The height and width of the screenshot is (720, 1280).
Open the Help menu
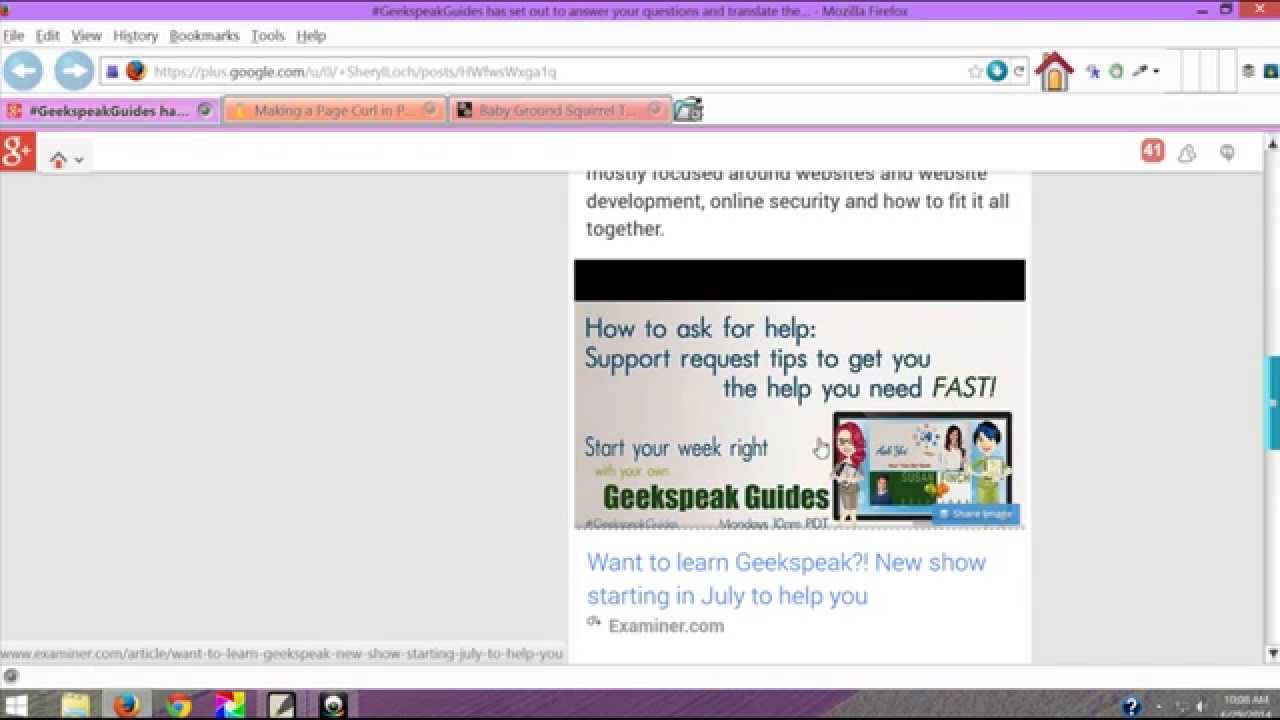click(x=311, y=35)
